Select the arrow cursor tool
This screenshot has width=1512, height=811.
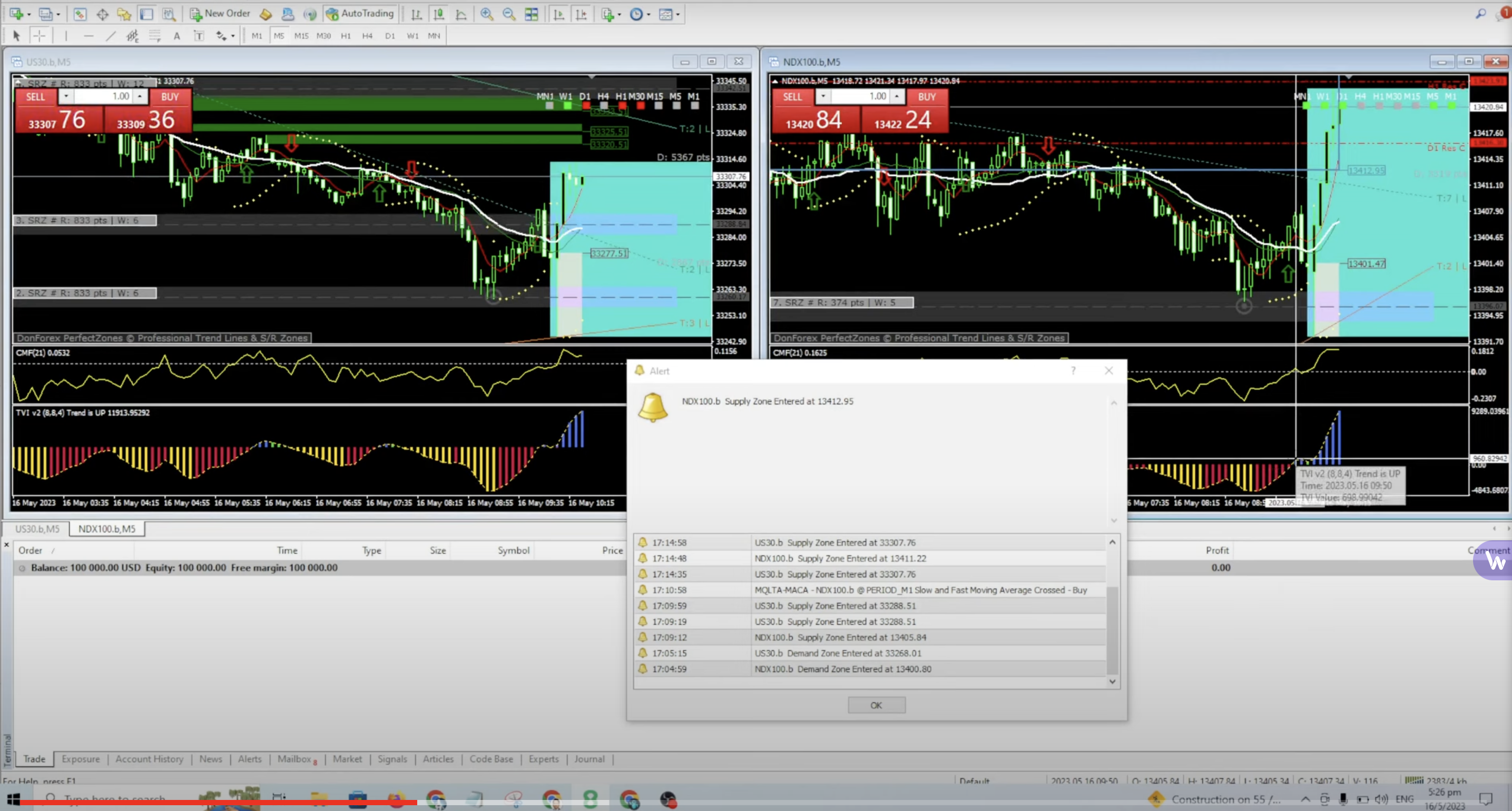click(16, 36)
